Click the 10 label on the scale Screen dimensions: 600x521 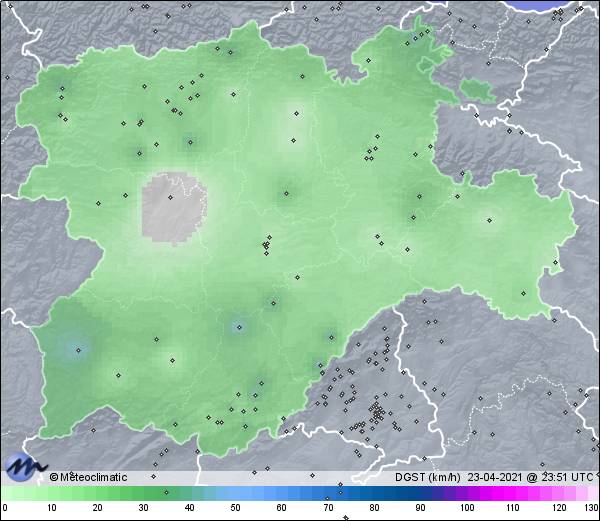(52, 508)
